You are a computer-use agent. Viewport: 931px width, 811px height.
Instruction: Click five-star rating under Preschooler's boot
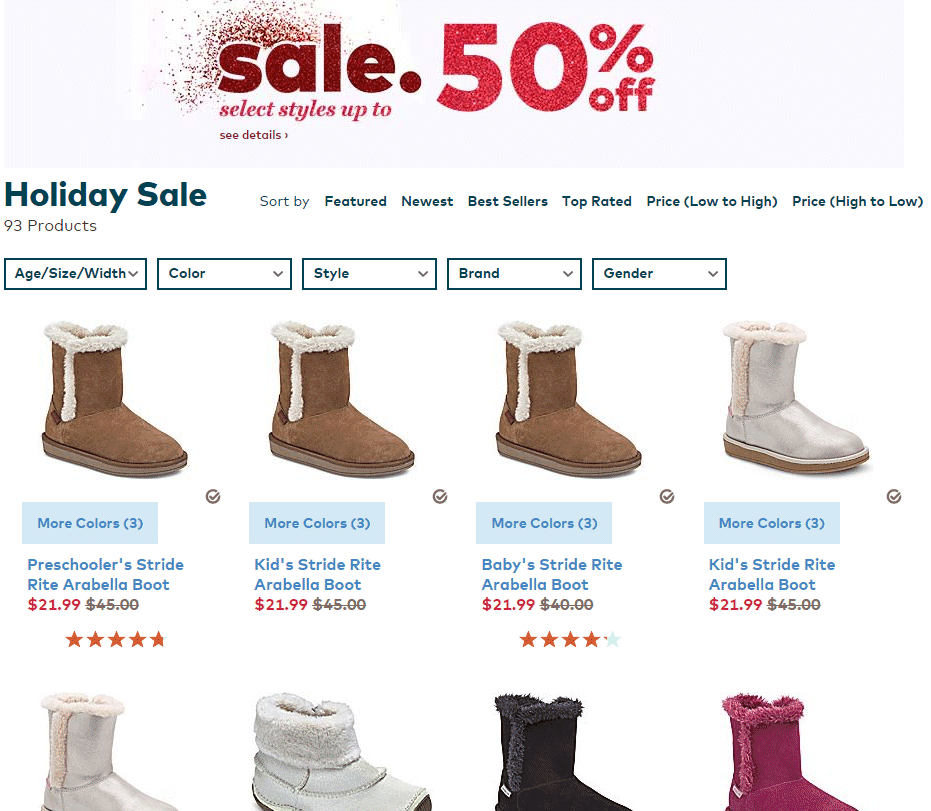115,639
